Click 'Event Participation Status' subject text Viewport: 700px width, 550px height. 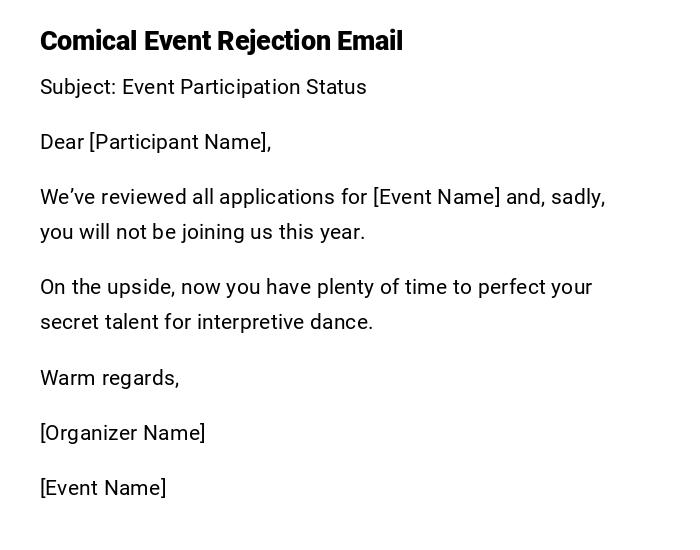coord(244,87)
